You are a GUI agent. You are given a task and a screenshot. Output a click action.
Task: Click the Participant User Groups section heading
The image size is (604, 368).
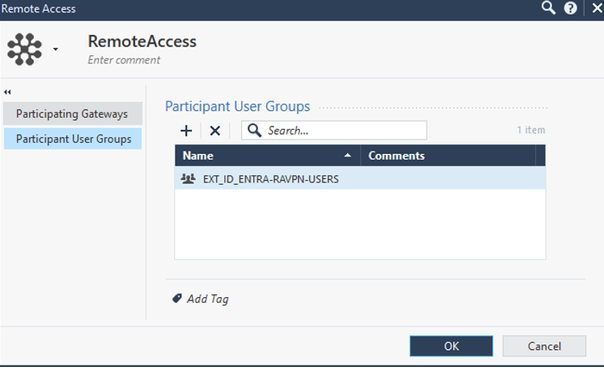point(237,106)
